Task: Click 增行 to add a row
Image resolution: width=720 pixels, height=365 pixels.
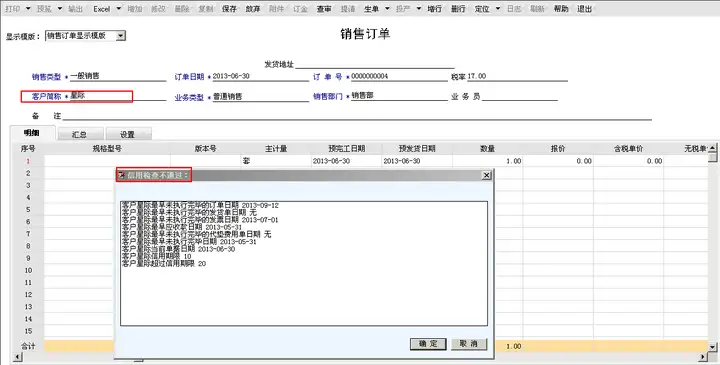Action: [x=434, y=9]
